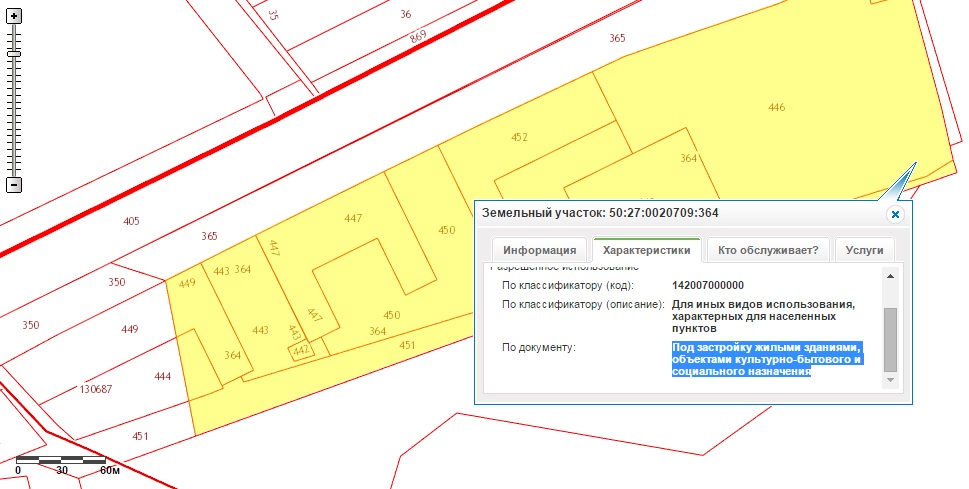Select the Характеристики tab

click(x=645, y=250)
